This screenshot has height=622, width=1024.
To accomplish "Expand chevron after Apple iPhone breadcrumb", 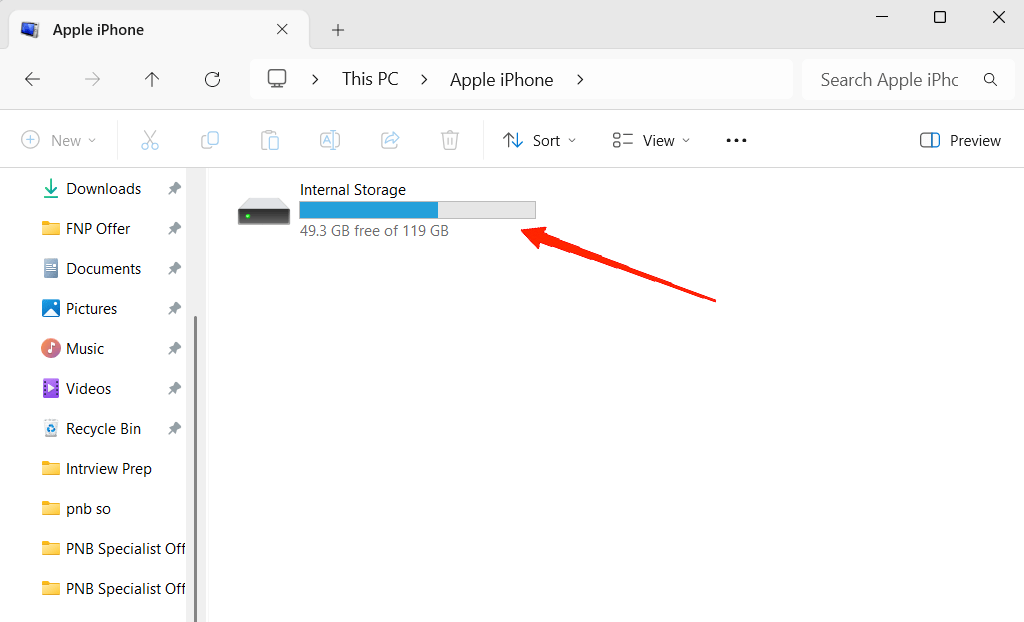I will pos(580,80).
